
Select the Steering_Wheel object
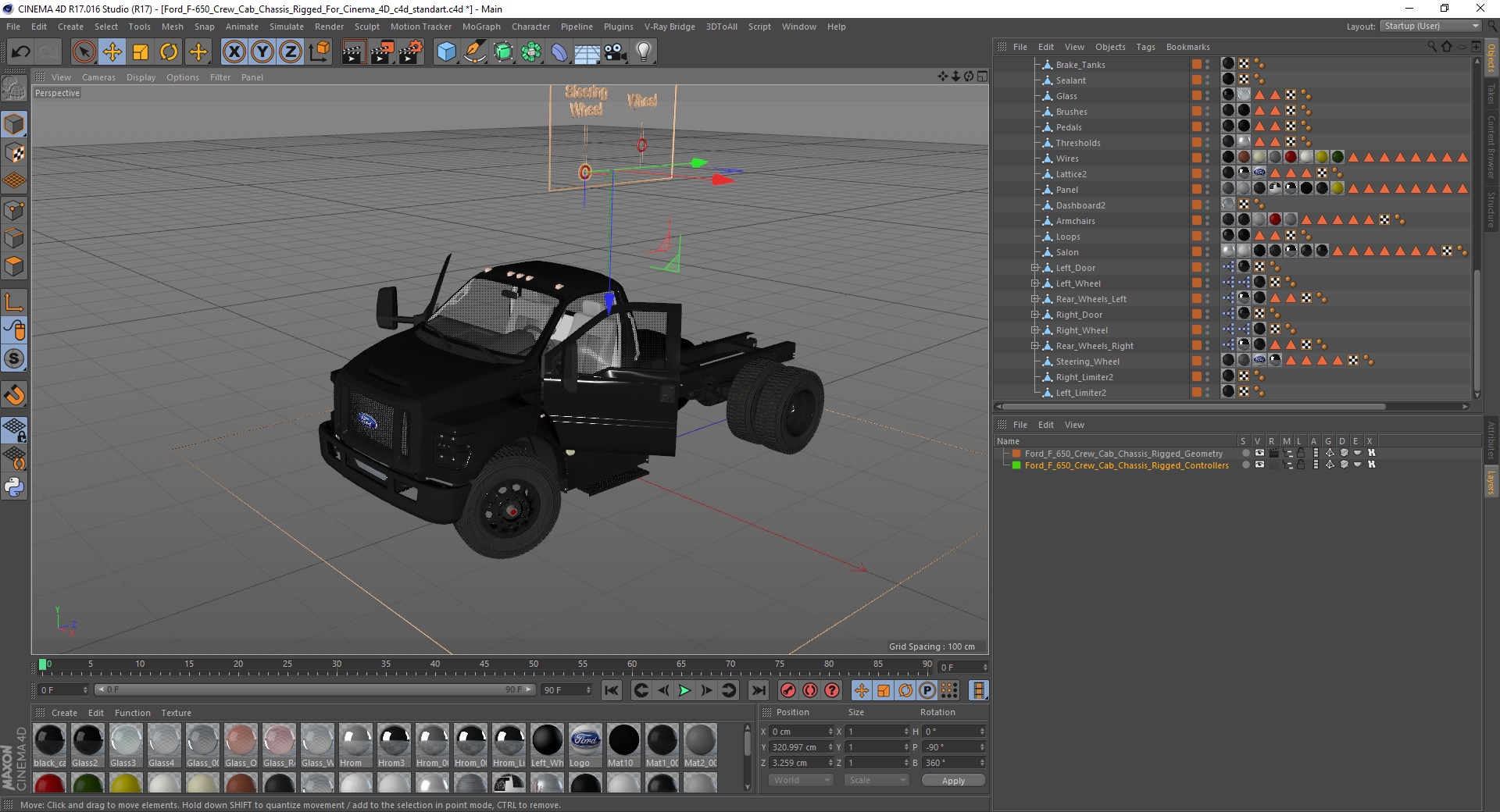point(1087,361)
